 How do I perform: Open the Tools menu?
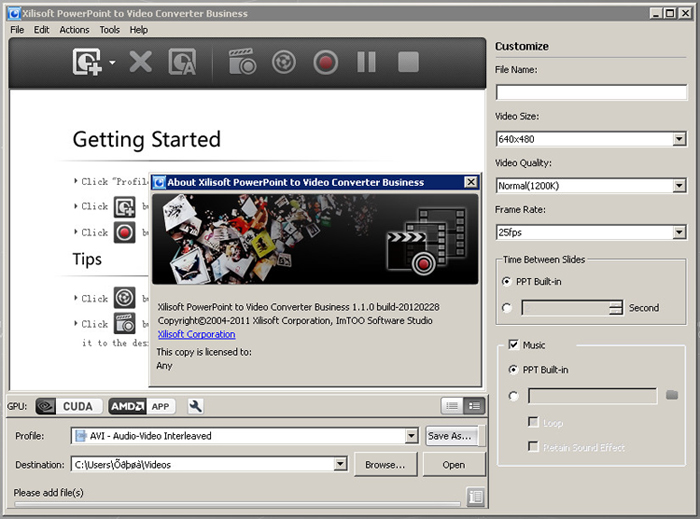tap(109, 30)
